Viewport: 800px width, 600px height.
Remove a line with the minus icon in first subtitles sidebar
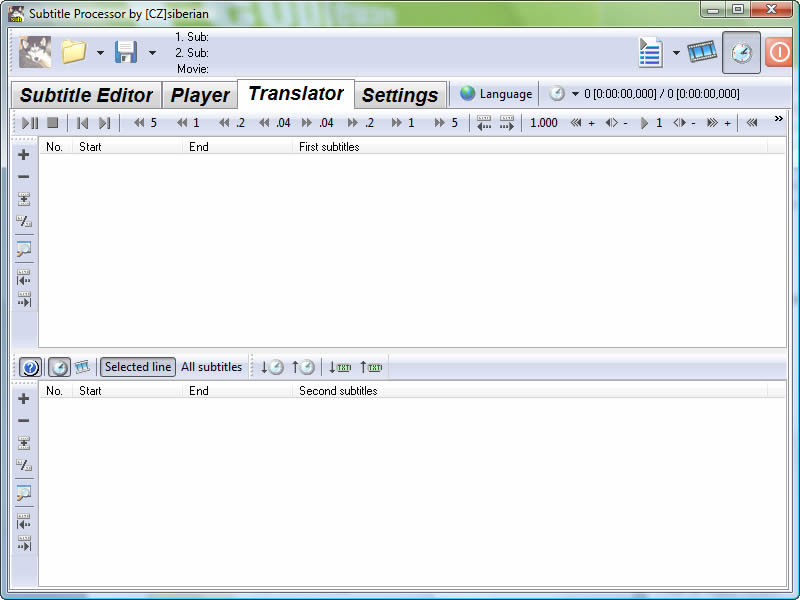24,177
